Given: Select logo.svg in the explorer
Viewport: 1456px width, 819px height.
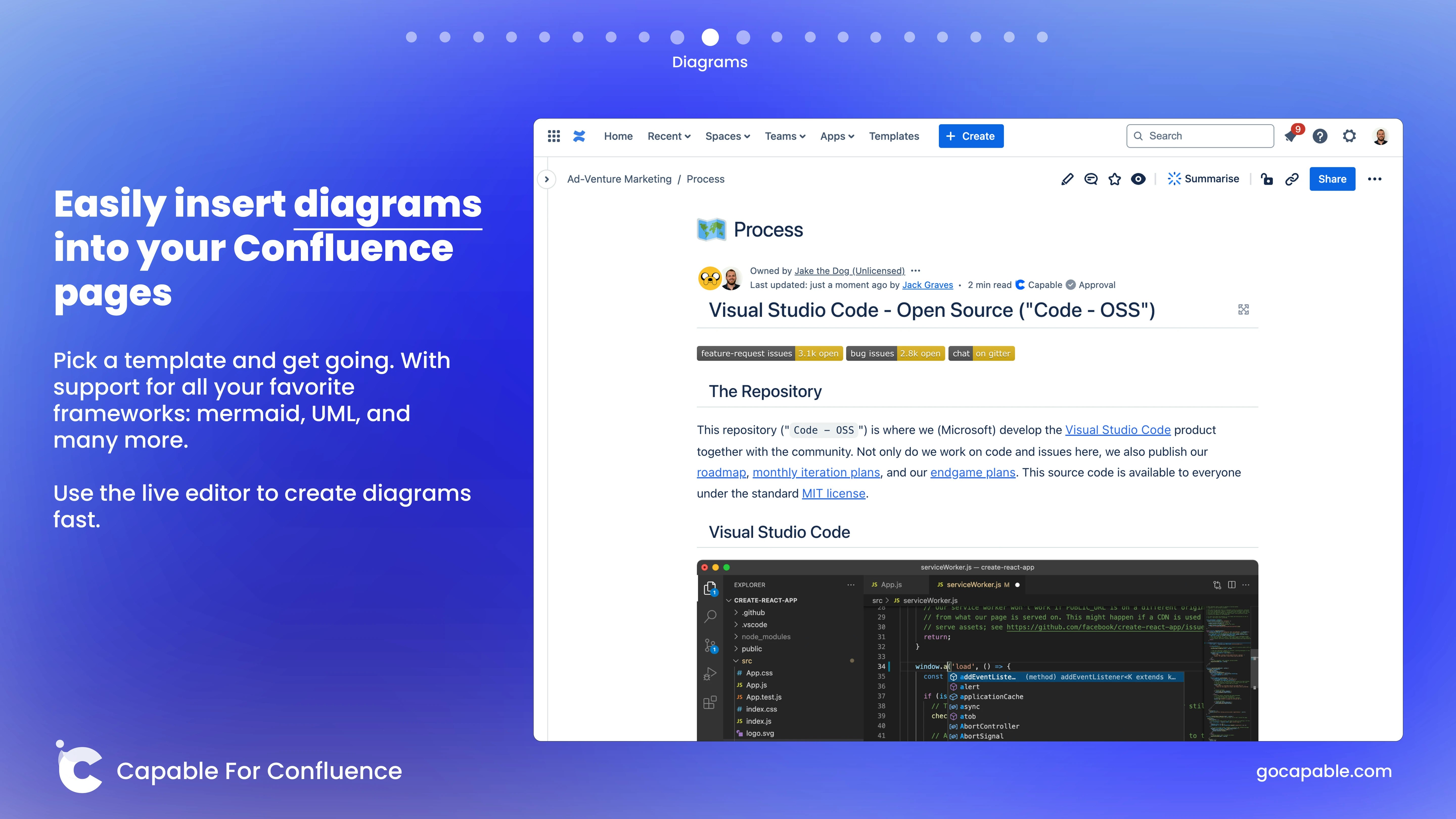Looking at the screenshot, I should [755, 734].
